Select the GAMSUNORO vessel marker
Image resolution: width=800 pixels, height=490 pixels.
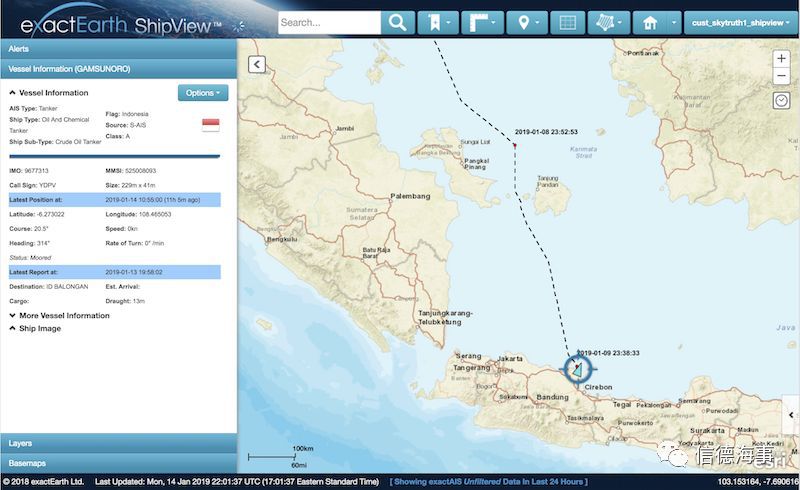(578, 369)
